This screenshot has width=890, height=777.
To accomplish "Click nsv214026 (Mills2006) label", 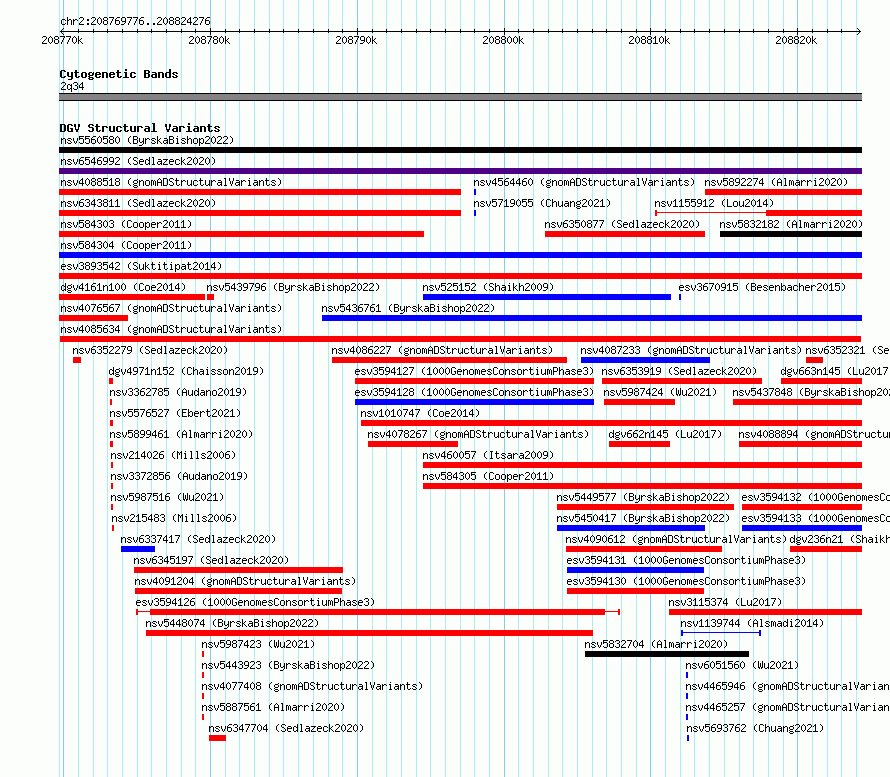I will pyautogui.click(x=173, y=455).
